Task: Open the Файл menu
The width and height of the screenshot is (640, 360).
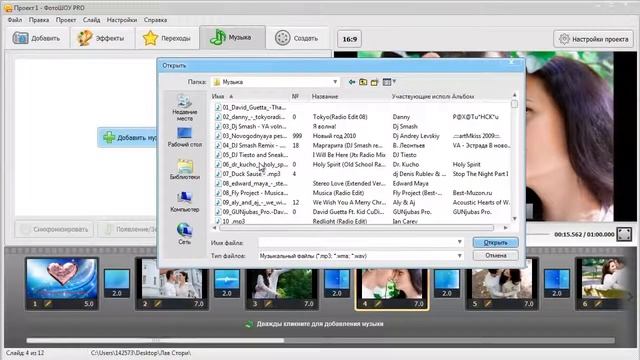Action: [15, 20]
